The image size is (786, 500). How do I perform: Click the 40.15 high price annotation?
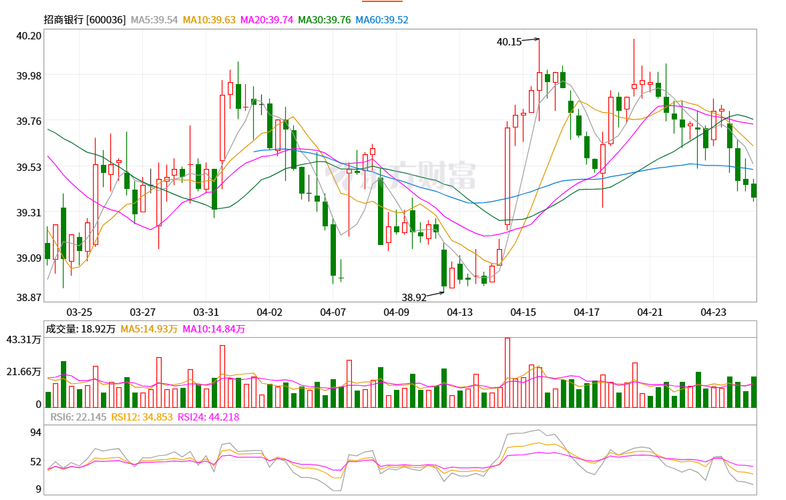click(x=509, y=42)
